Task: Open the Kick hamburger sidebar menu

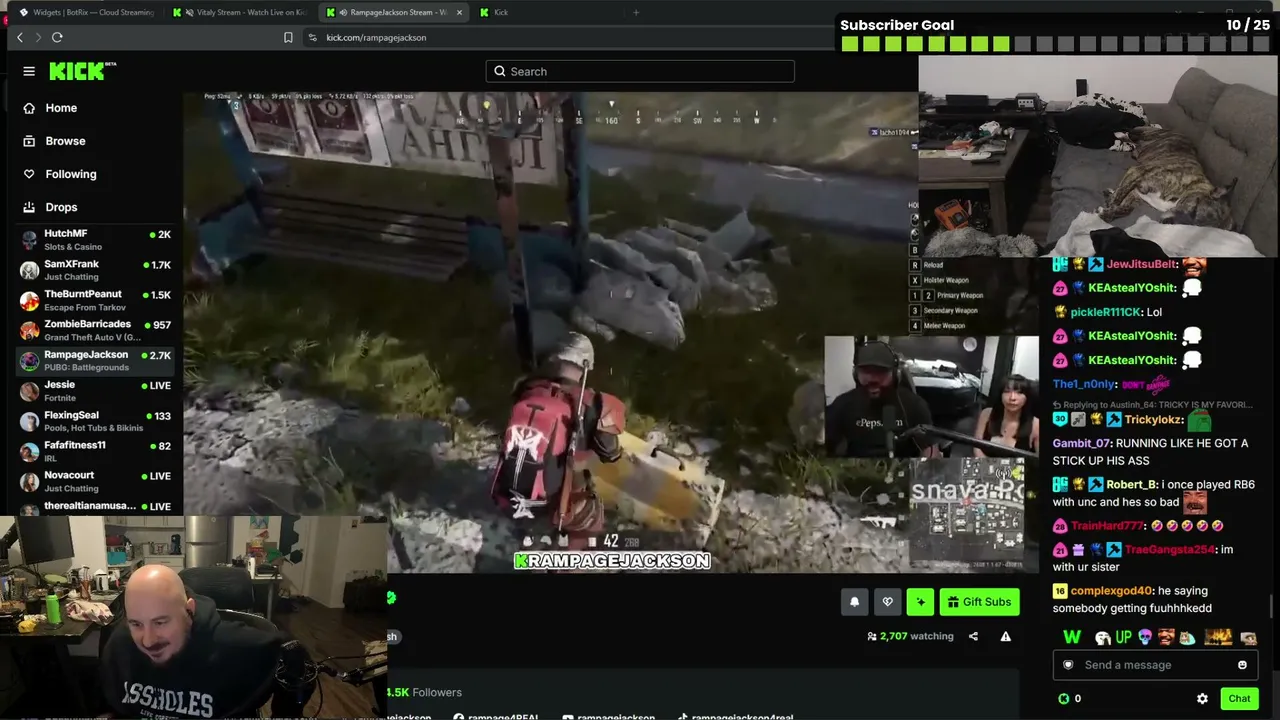Action: [x=29, y=71]
